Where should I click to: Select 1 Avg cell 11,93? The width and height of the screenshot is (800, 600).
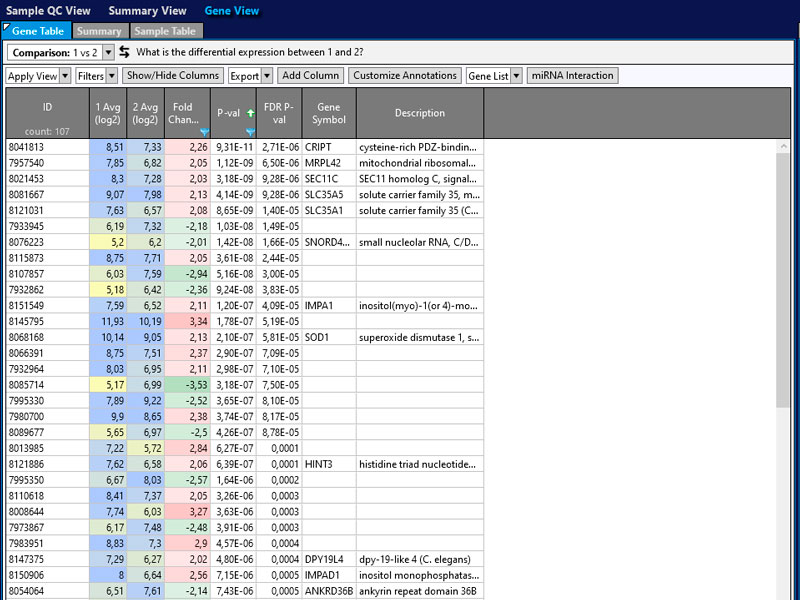coord(108,321)
